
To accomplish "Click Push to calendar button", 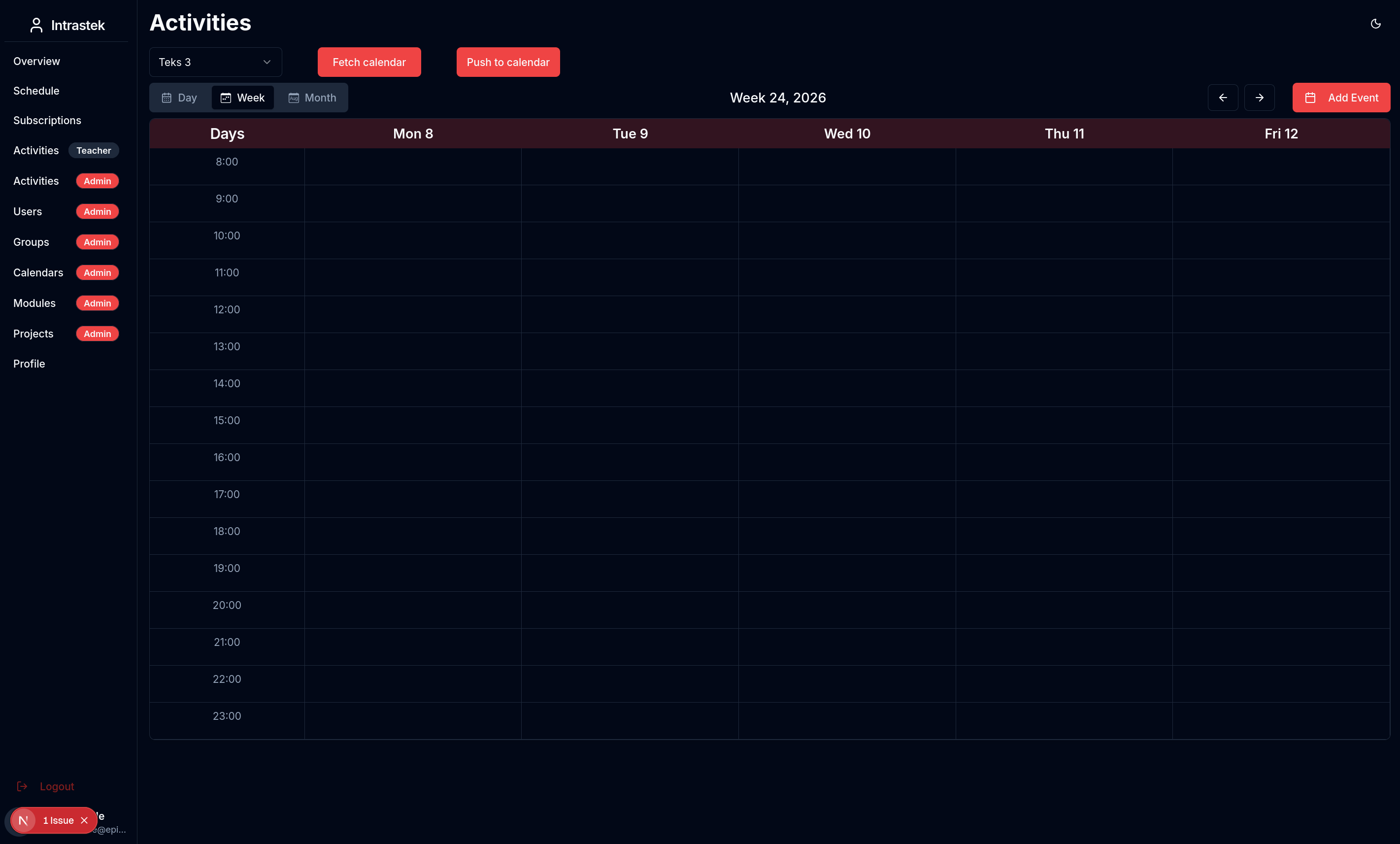I will [x=508, y=62].
